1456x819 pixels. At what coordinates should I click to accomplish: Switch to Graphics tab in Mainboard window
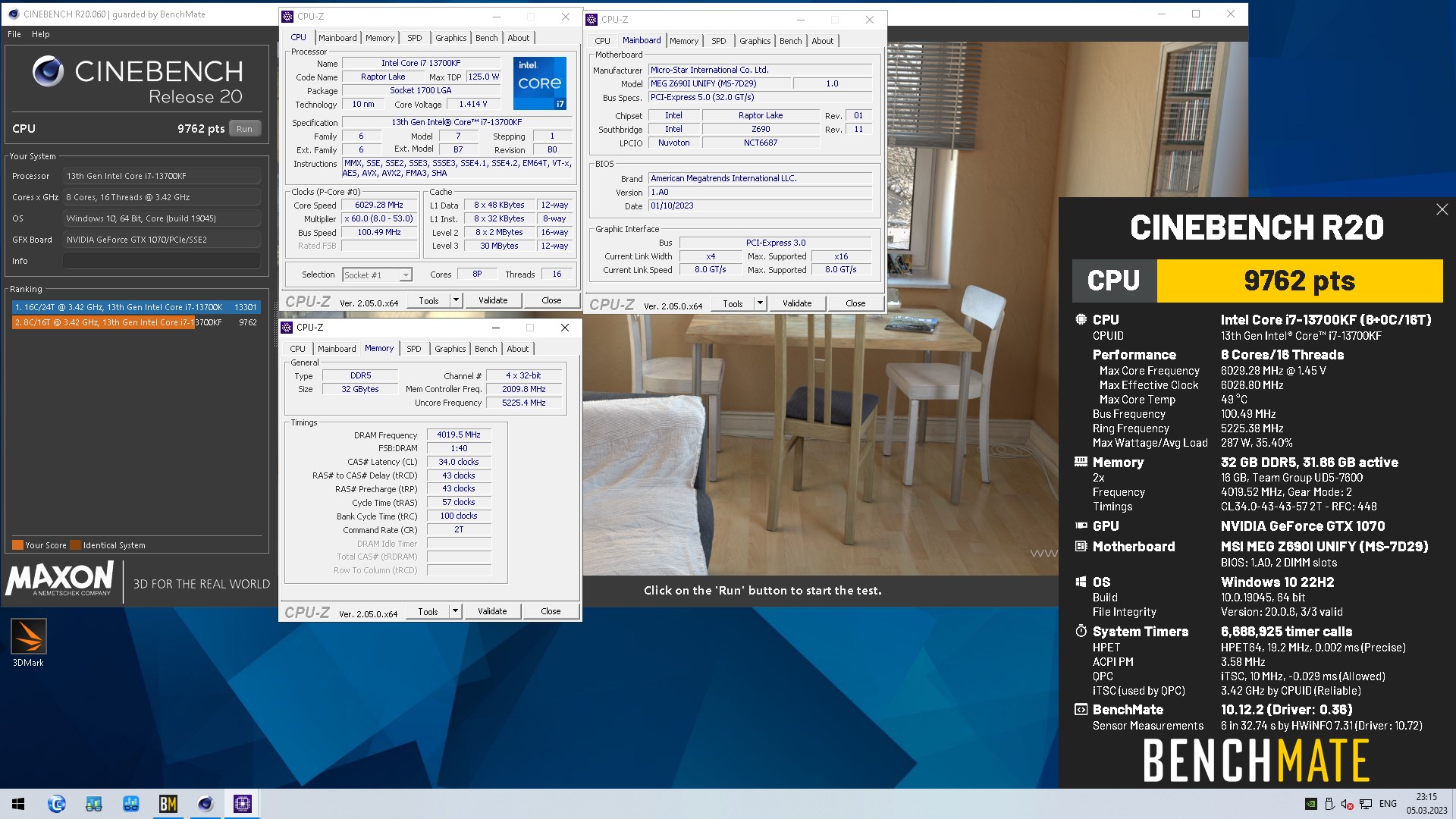tap(755, 41)
